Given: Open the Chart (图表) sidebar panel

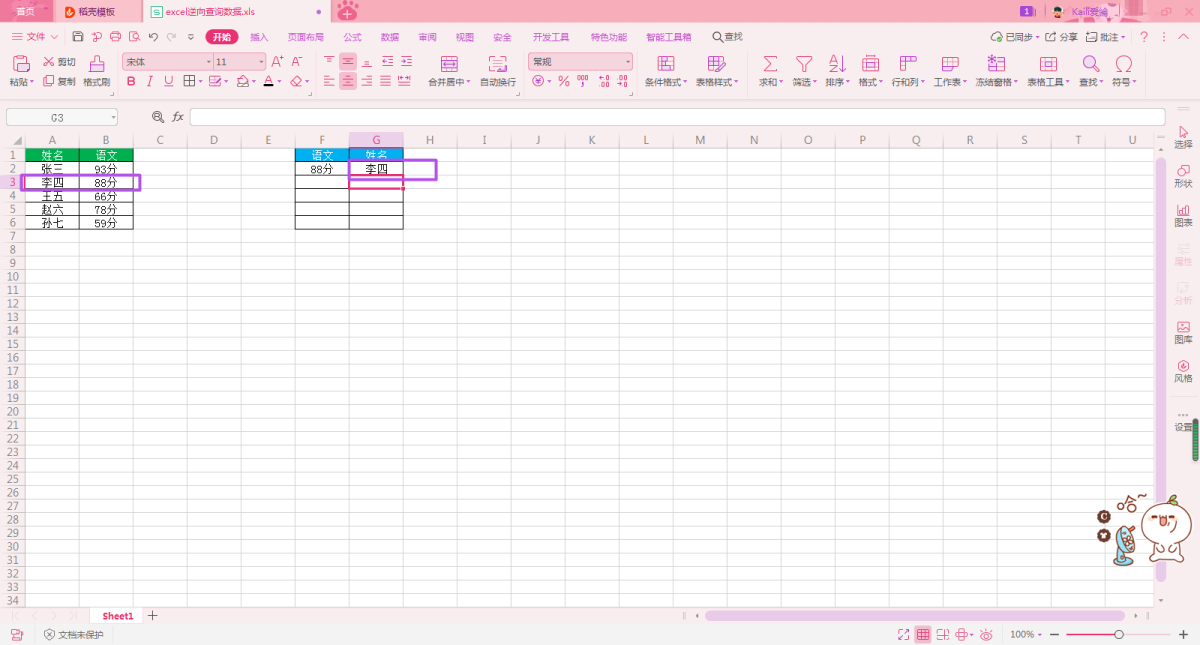Looking at the screenshot, I should click(x=1183, y=215).
